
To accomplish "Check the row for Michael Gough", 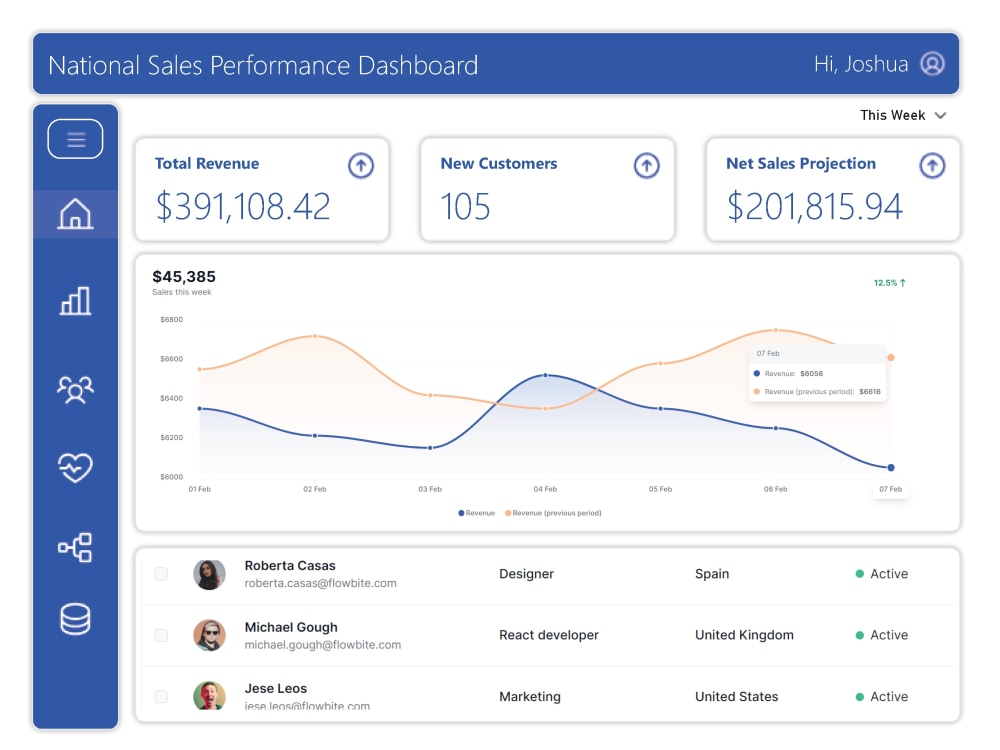I will [x=162, y=634].
